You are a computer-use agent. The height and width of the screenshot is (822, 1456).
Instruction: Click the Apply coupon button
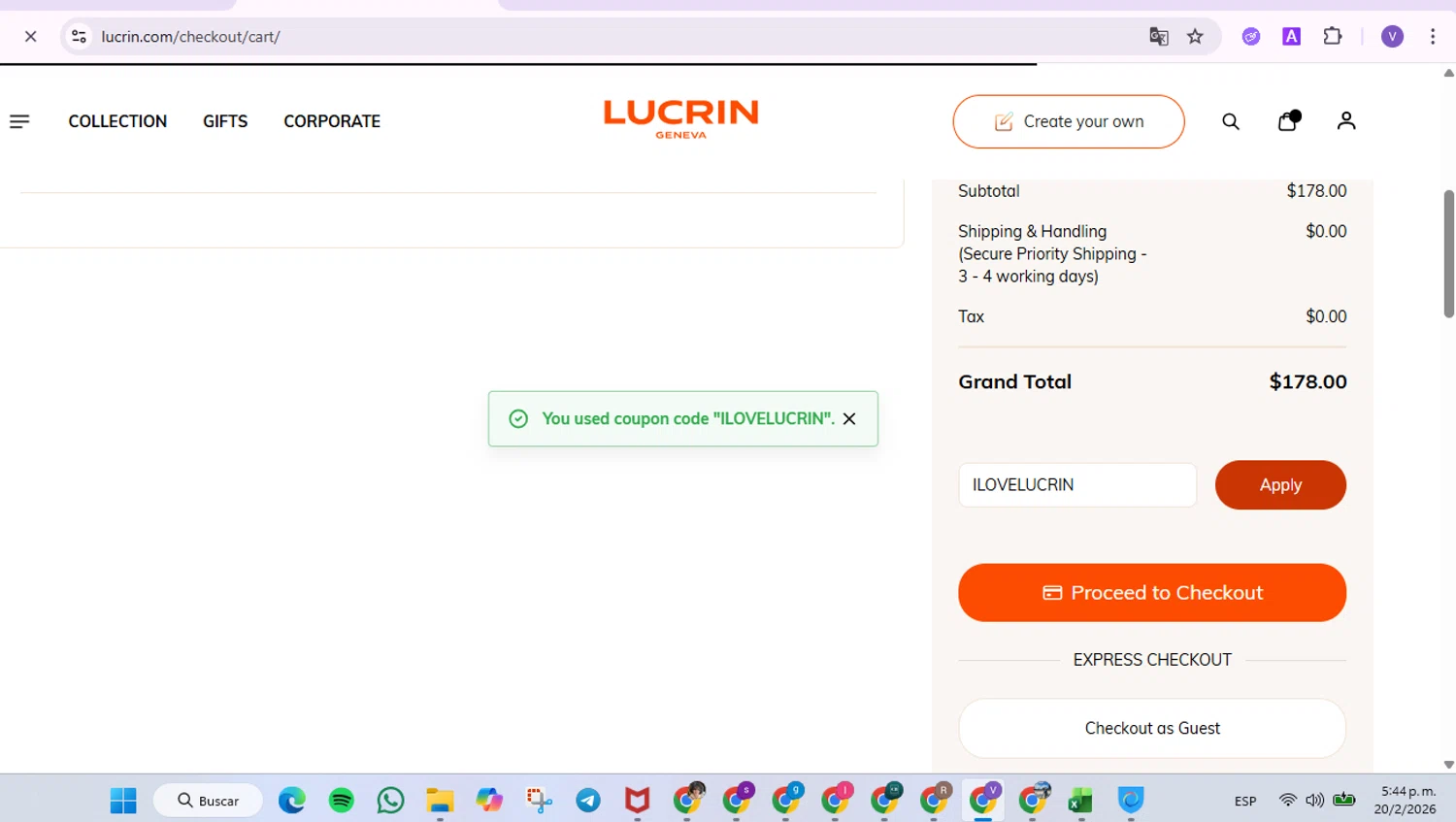(x=1280, y=485)
